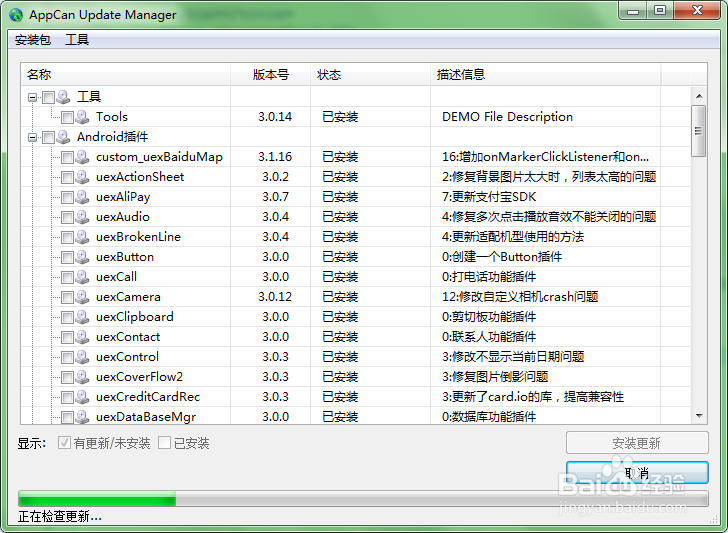Image resolution: width=728 pixels, height=533 pixels.
Task: Toggle the 有更新/未安装 display checkbox
Action: click(x=64, y=443)
